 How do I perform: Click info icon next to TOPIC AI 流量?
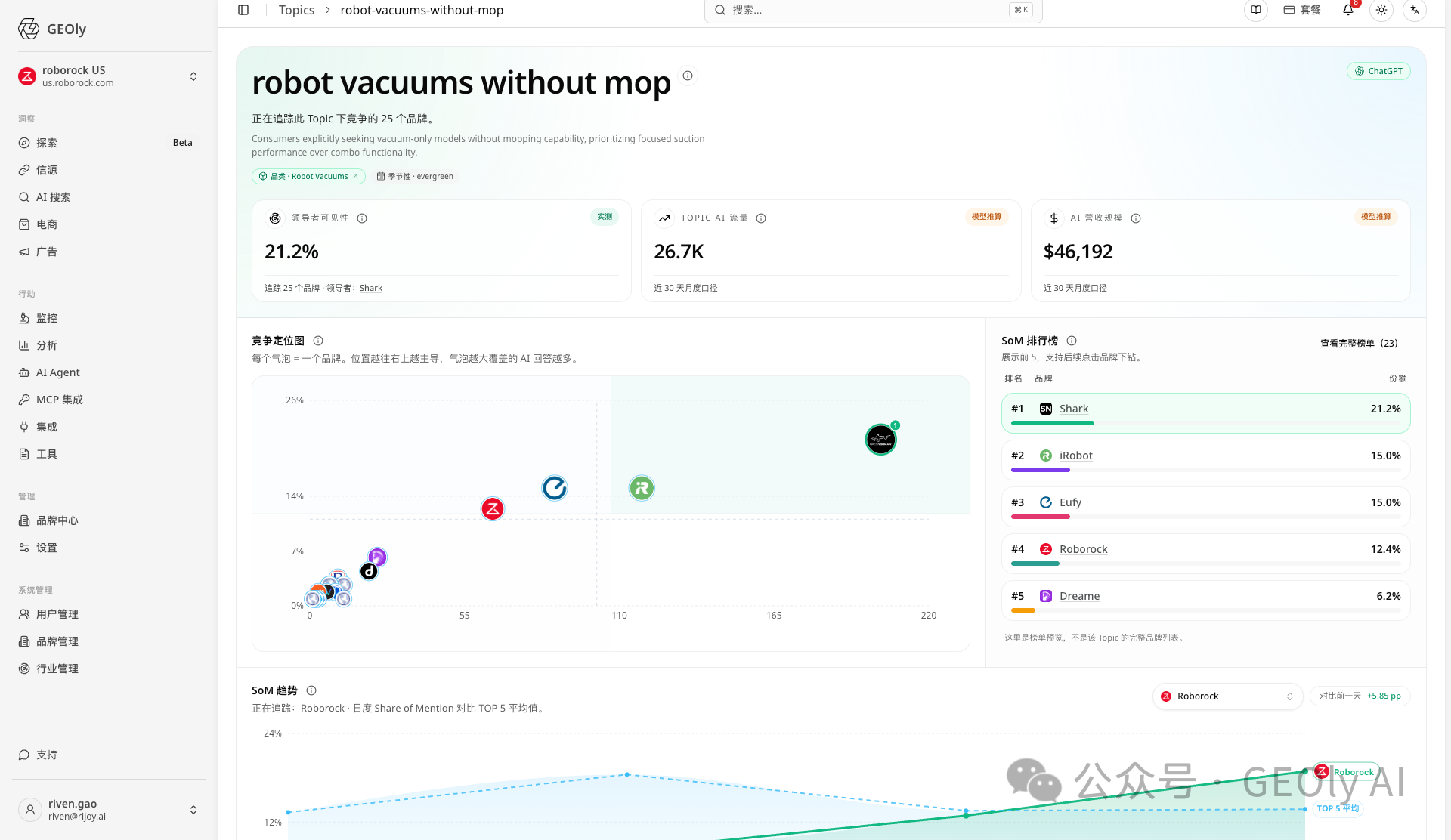(761, 218)
